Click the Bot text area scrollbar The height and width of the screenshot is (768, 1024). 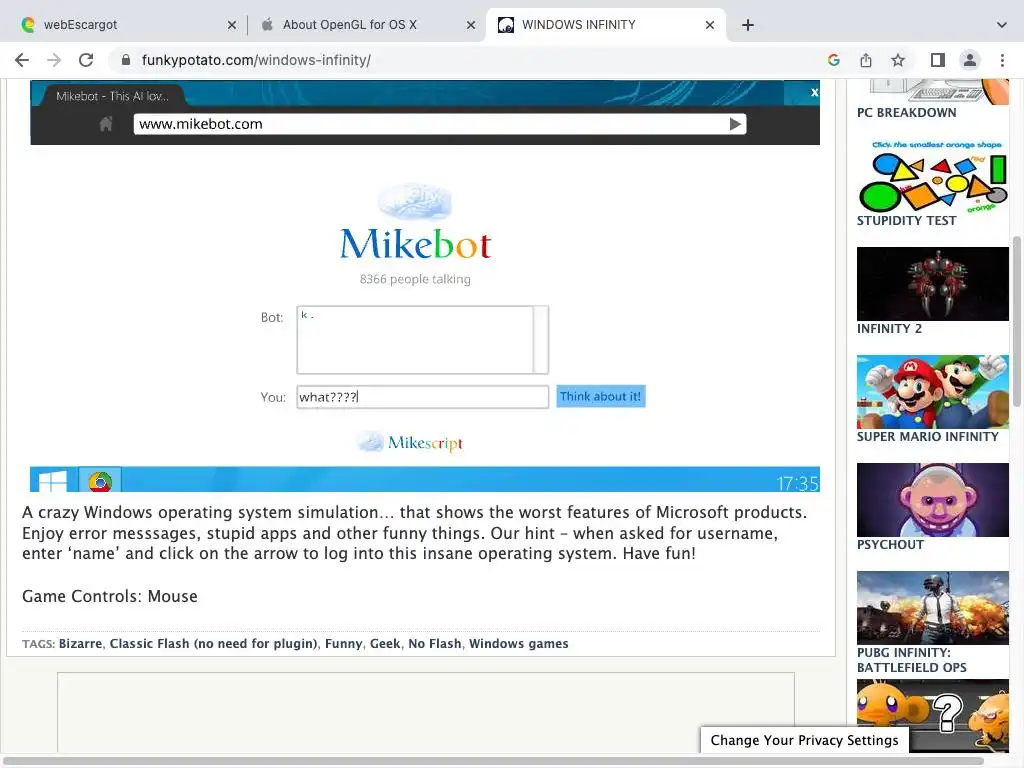(541, 340)
